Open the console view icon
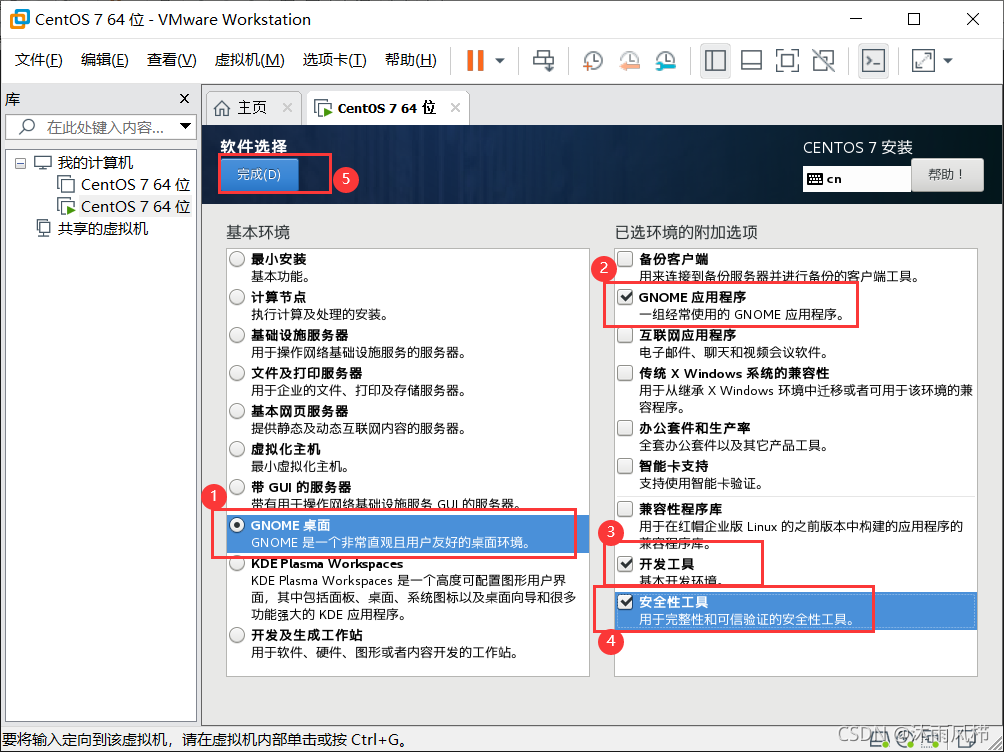Viewport: 1004px width, 752px height. [873, 61]
